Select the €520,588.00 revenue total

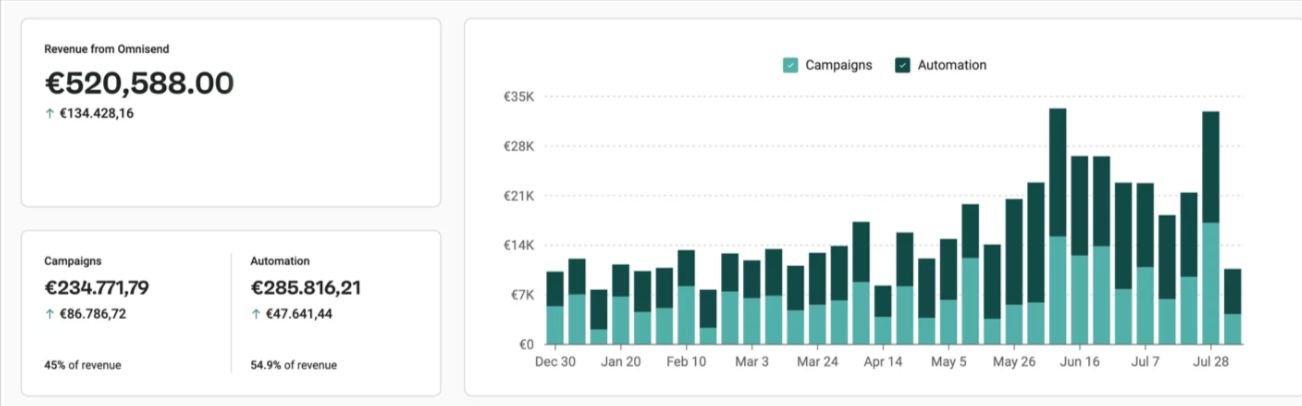[x=139, y=83]
